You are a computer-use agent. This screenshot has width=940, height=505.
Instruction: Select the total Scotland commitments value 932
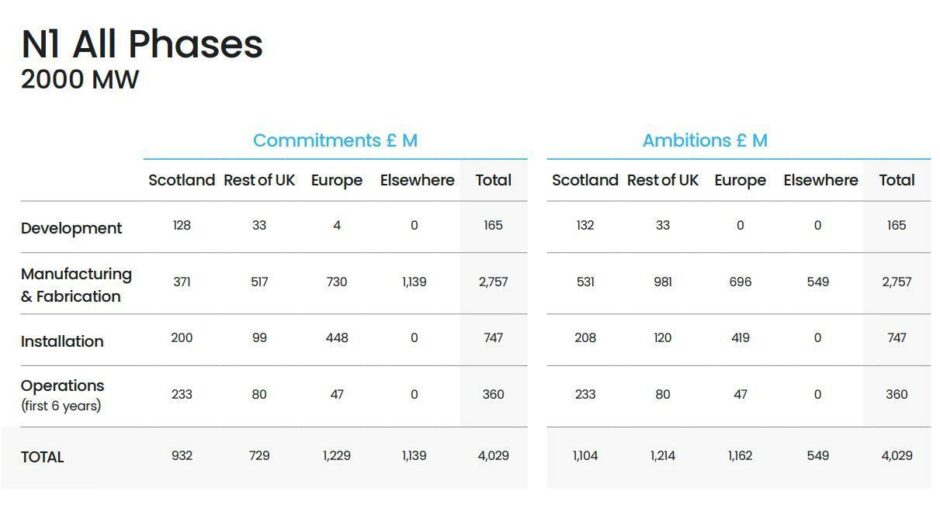pyautogui.click(x=181, y=456)
